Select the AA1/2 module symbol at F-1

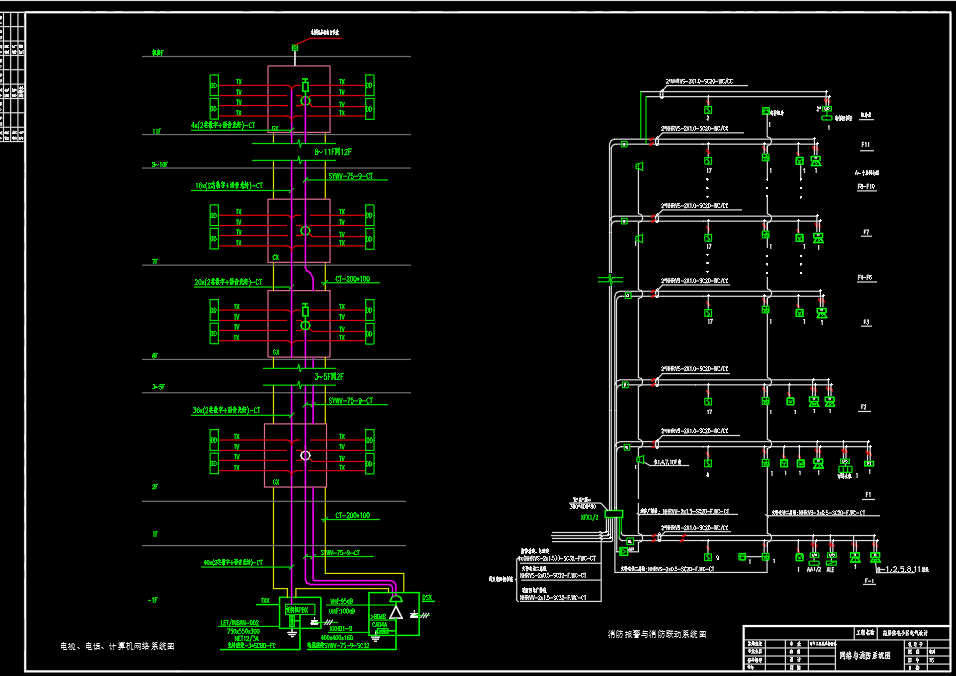click(x=814, y=557)
